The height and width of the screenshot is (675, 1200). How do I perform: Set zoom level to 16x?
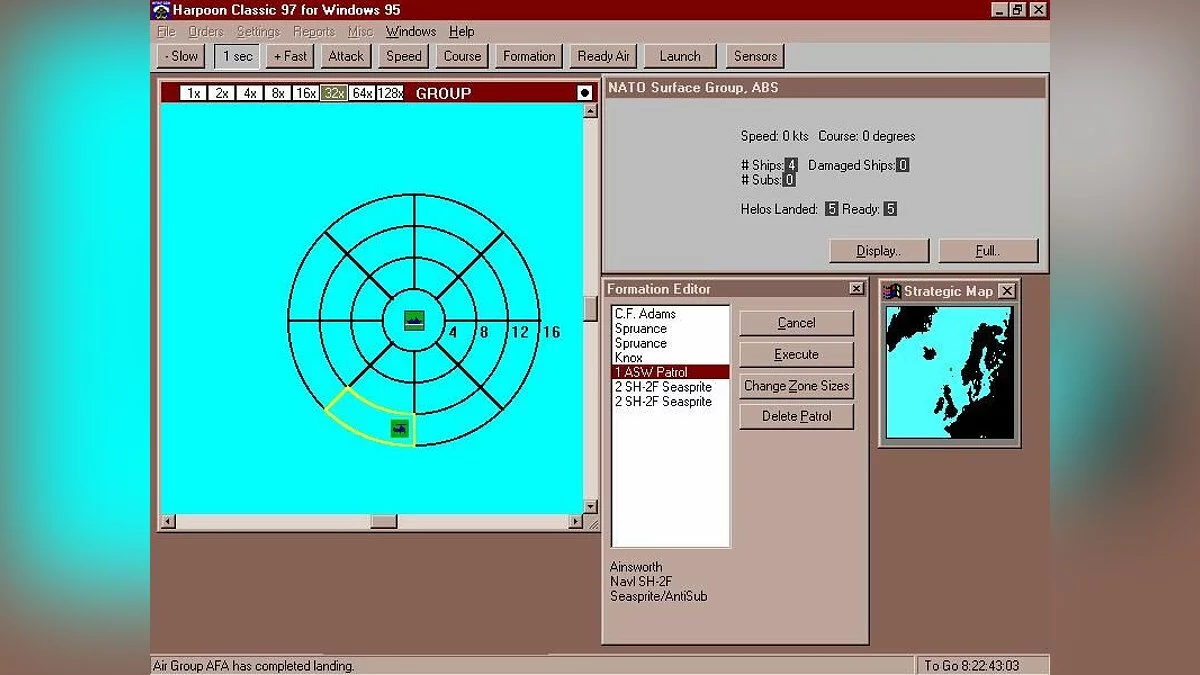(x=305, y=93)
